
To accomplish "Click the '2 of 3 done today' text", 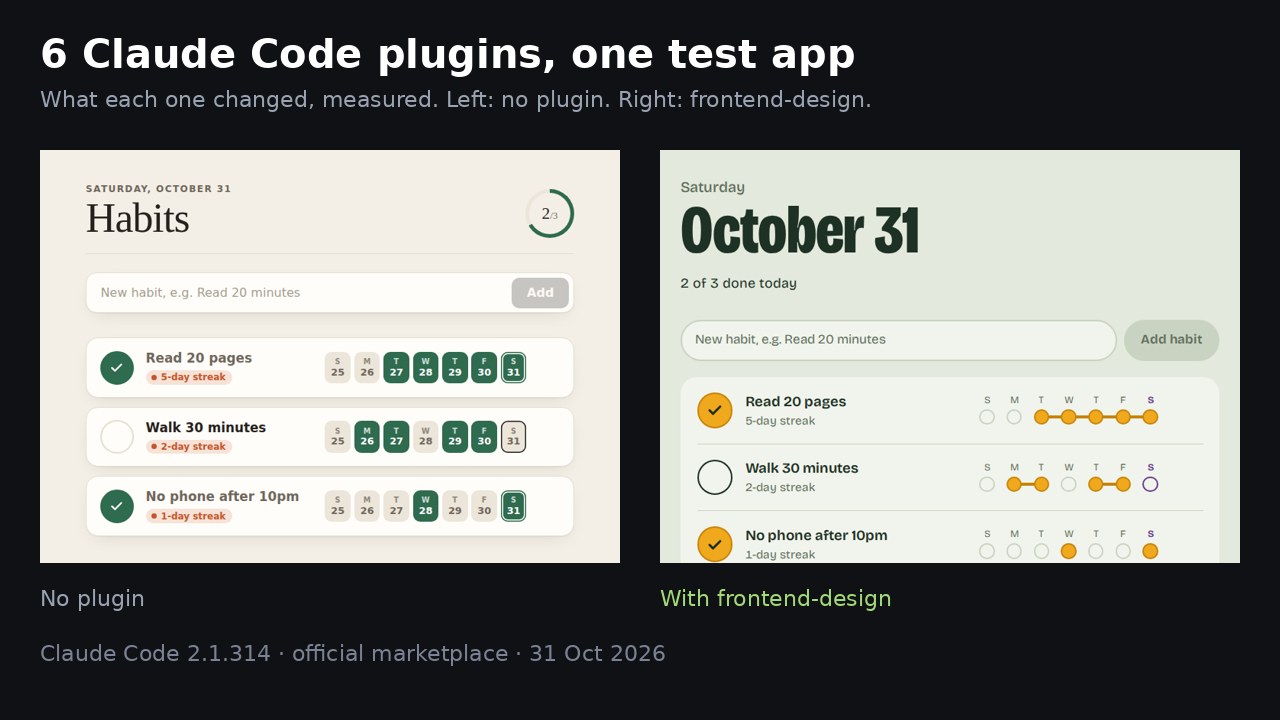I will click(739, 283).
